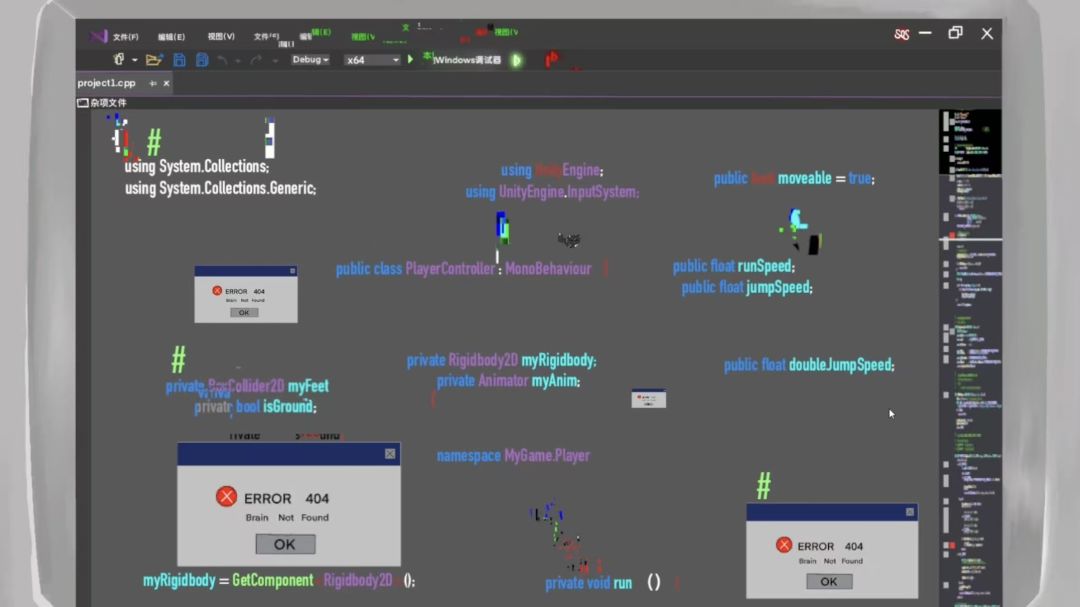Click the glowing green run button
The width and height of the screenshot is (1080, 607).
point(517,61)
